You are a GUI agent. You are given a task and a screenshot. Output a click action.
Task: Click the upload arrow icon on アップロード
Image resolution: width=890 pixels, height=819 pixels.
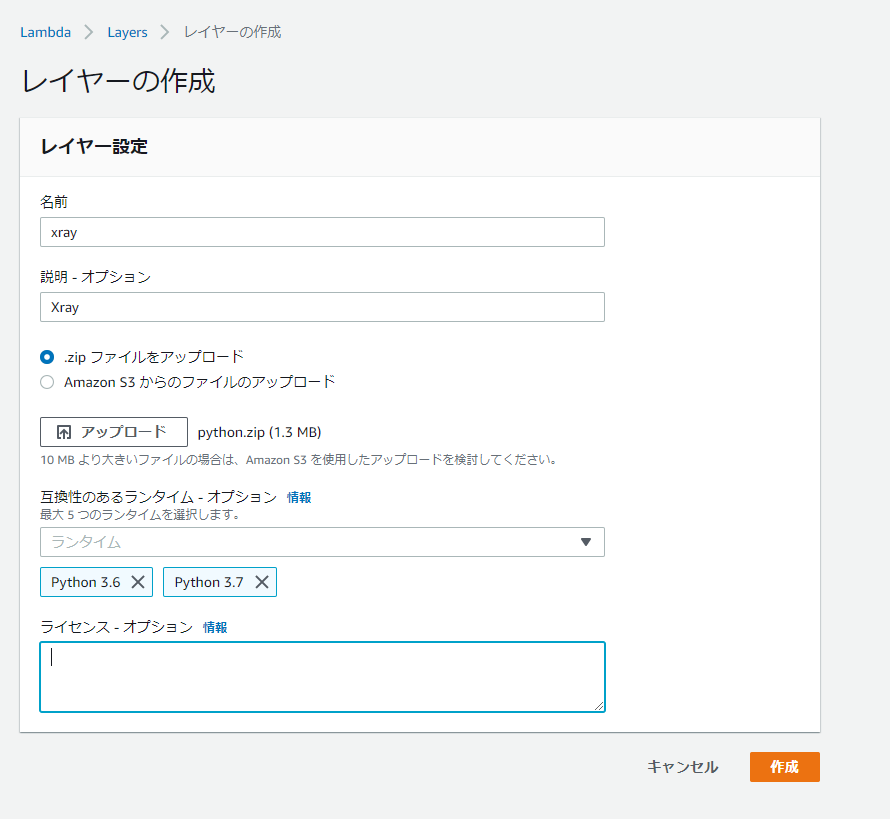click(64, 432)
